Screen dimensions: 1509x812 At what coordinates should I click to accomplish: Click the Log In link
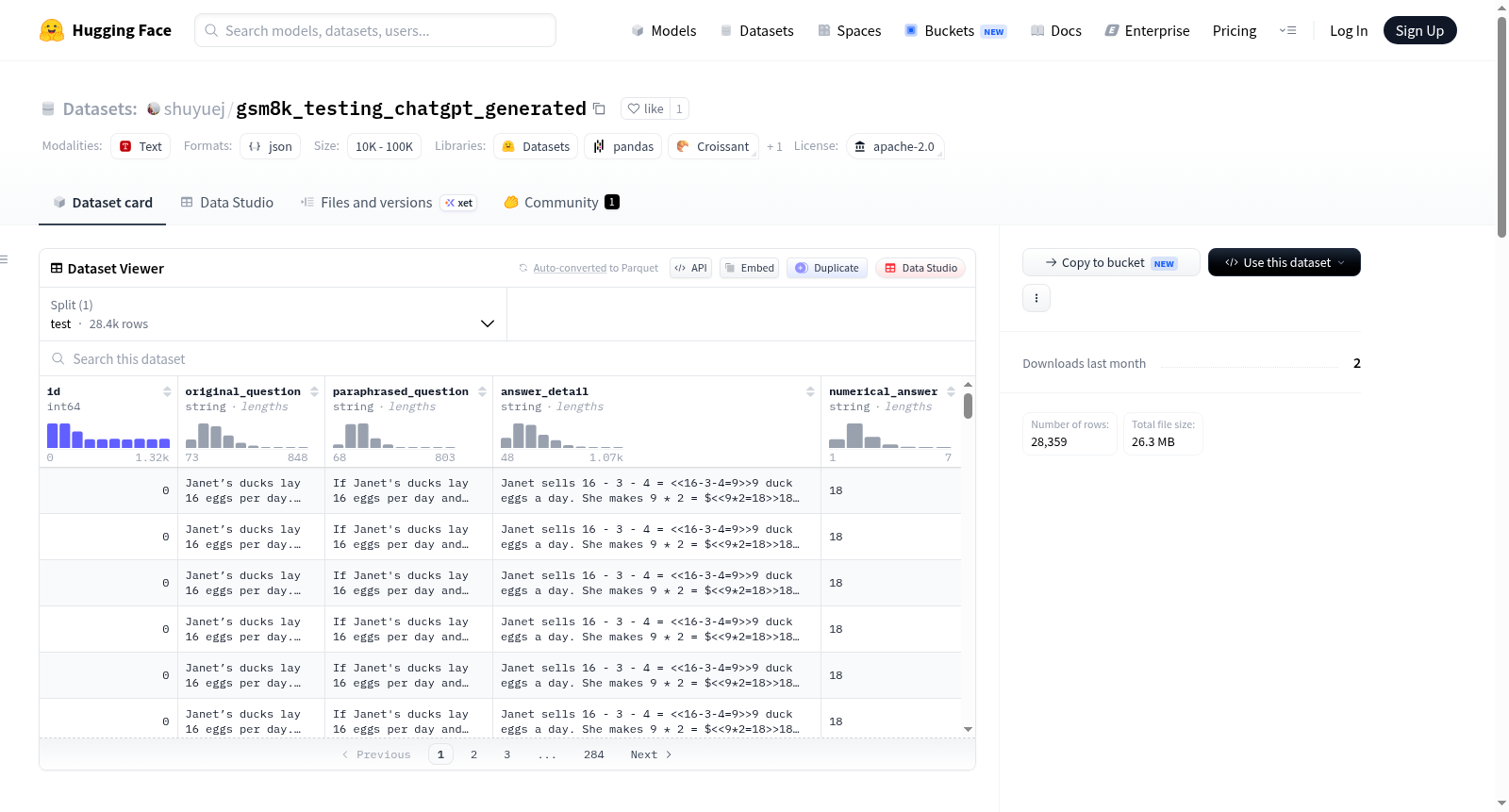pos(1349,30)
